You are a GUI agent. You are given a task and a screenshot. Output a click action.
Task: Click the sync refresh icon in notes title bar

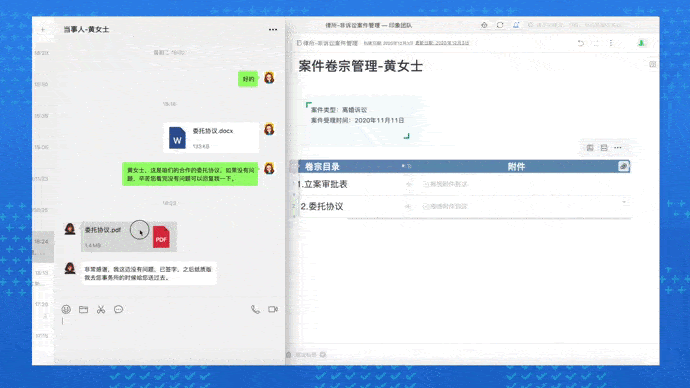(500, 25)
